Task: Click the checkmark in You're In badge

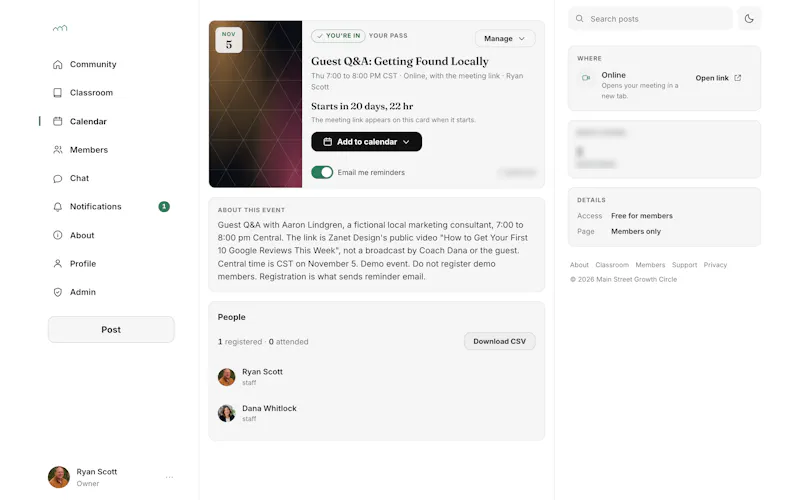Action: [x=319, y=36]
